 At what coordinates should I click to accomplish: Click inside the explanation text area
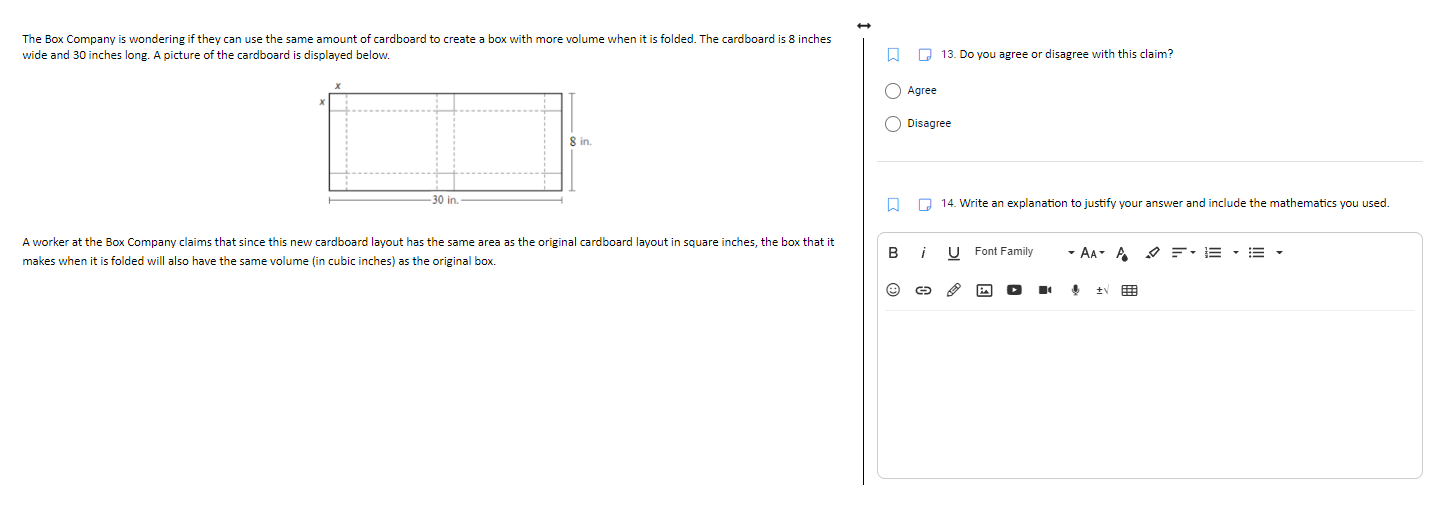(x=1149, y=393)
